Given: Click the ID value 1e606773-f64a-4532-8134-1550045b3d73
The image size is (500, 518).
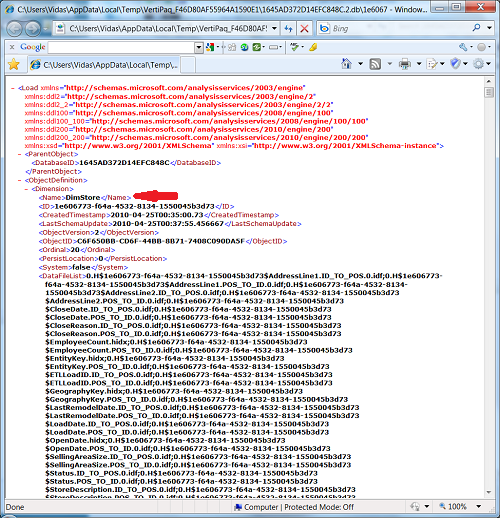Looking at the screenshot, I should pos(135,206).
